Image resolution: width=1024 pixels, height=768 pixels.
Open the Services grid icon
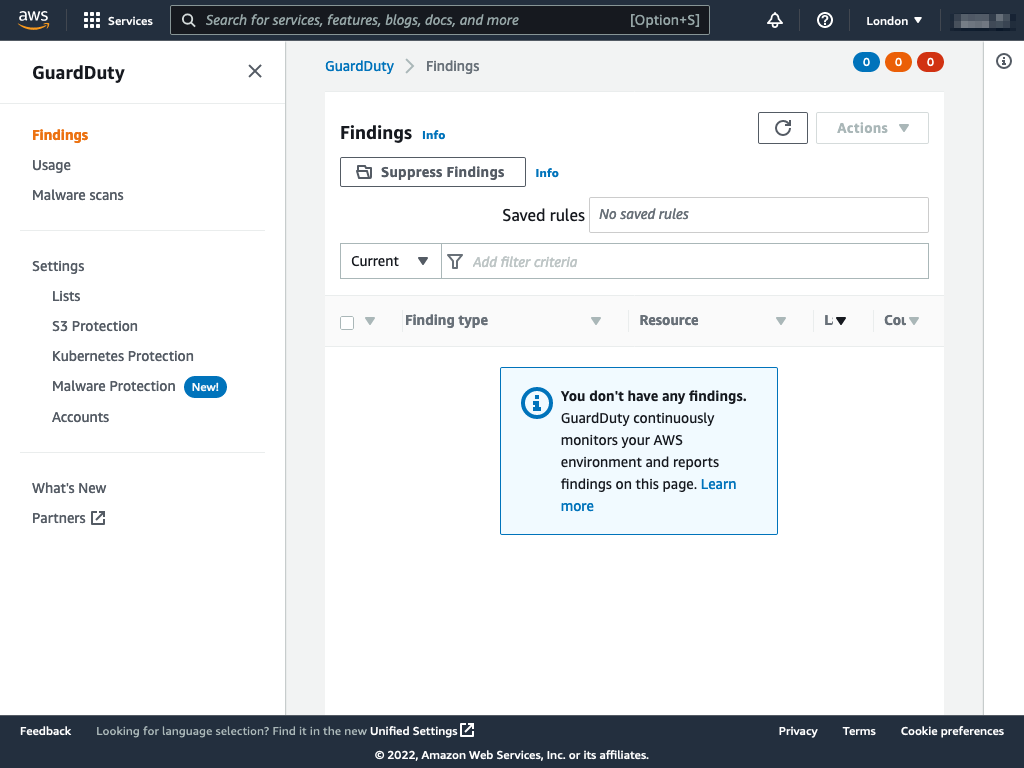tap(92, 20)
